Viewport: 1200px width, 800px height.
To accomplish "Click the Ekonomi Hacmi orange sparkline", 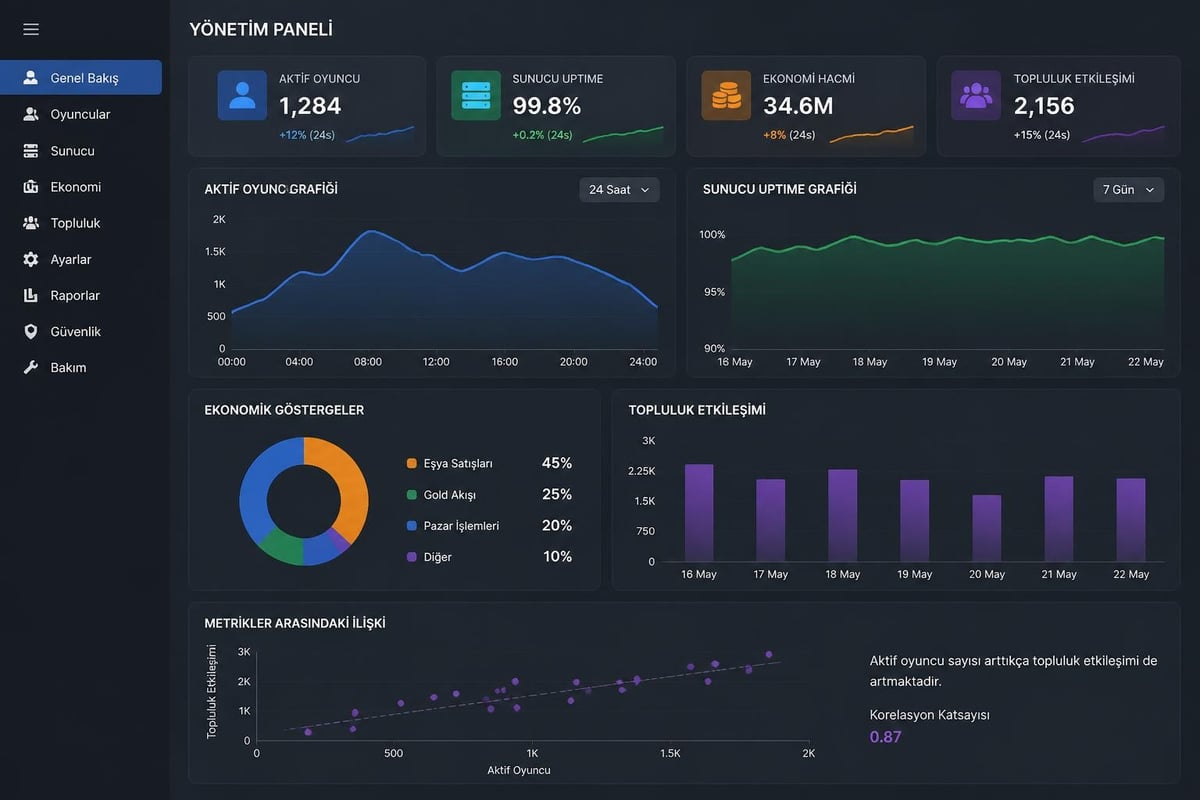I will pyautogui.click(x=871, y=134).
